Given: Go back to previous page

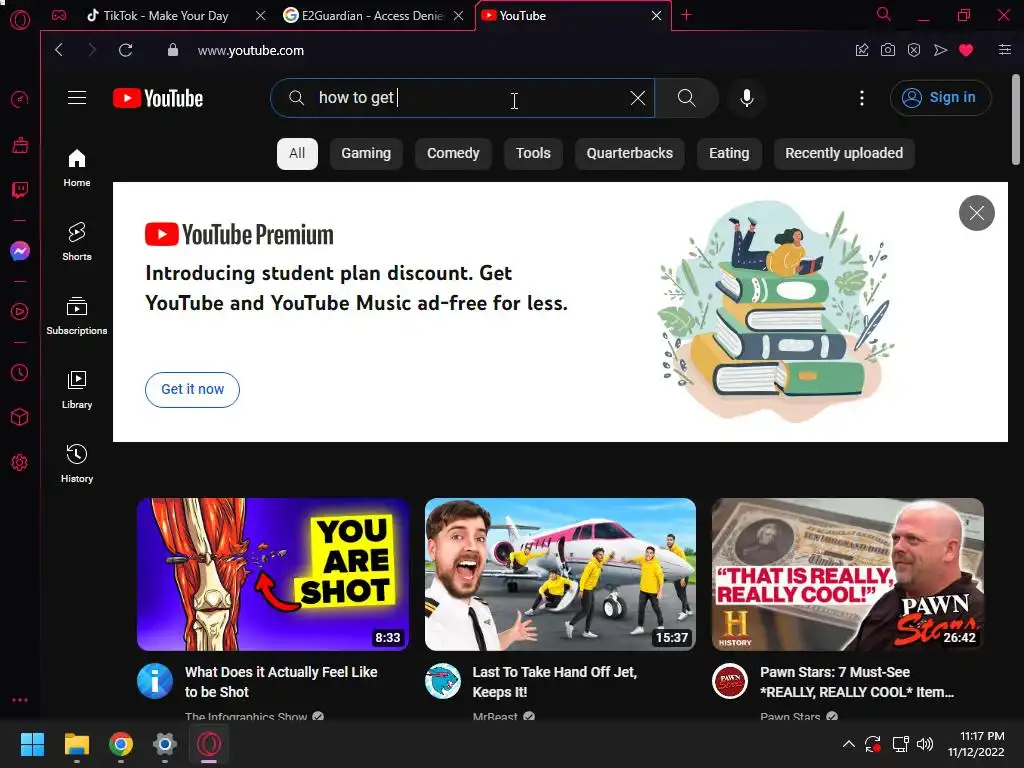Looking at the screenshot, I should point(59,50).
